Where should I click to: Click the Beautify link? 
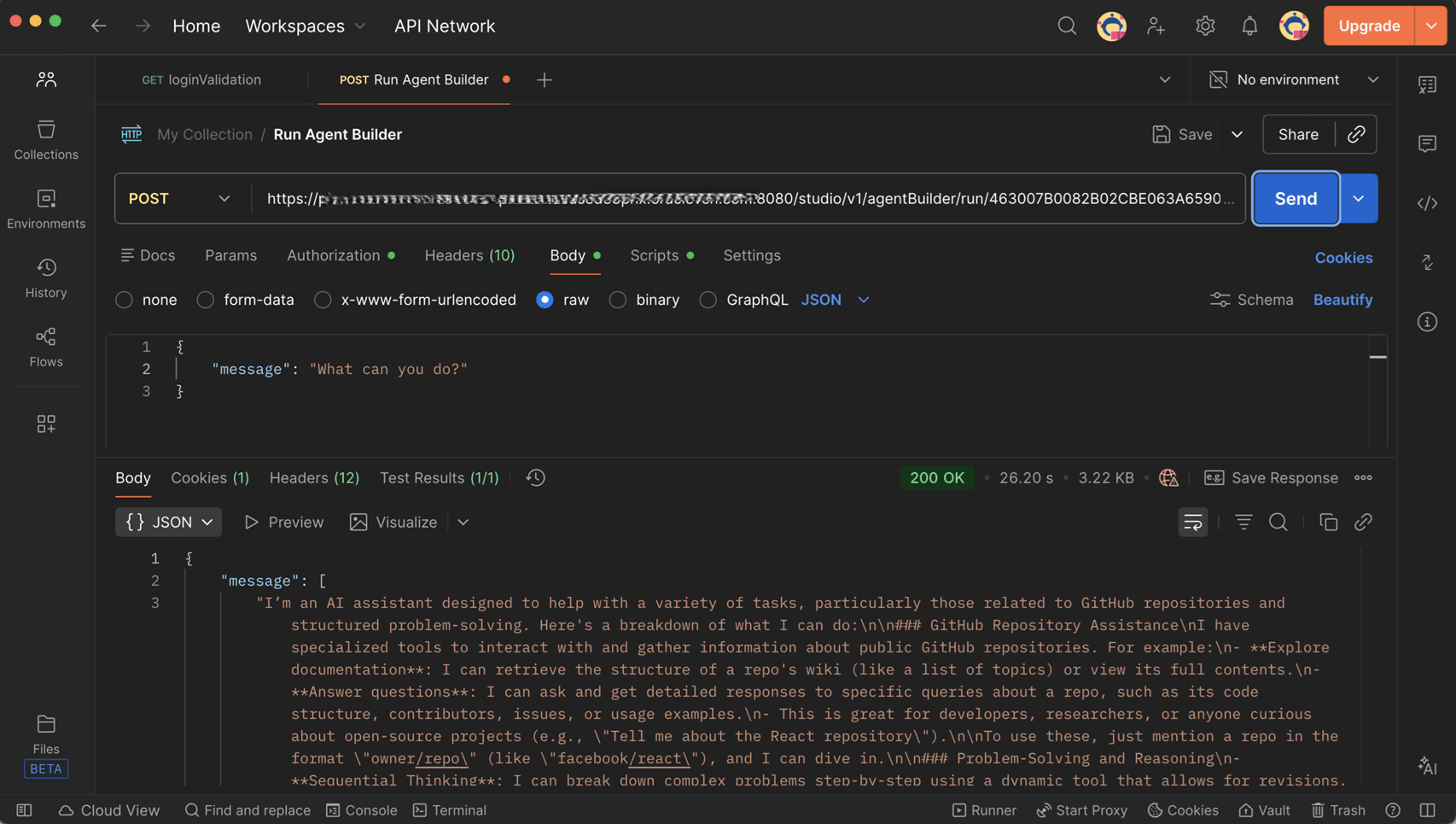(1342, 300)
